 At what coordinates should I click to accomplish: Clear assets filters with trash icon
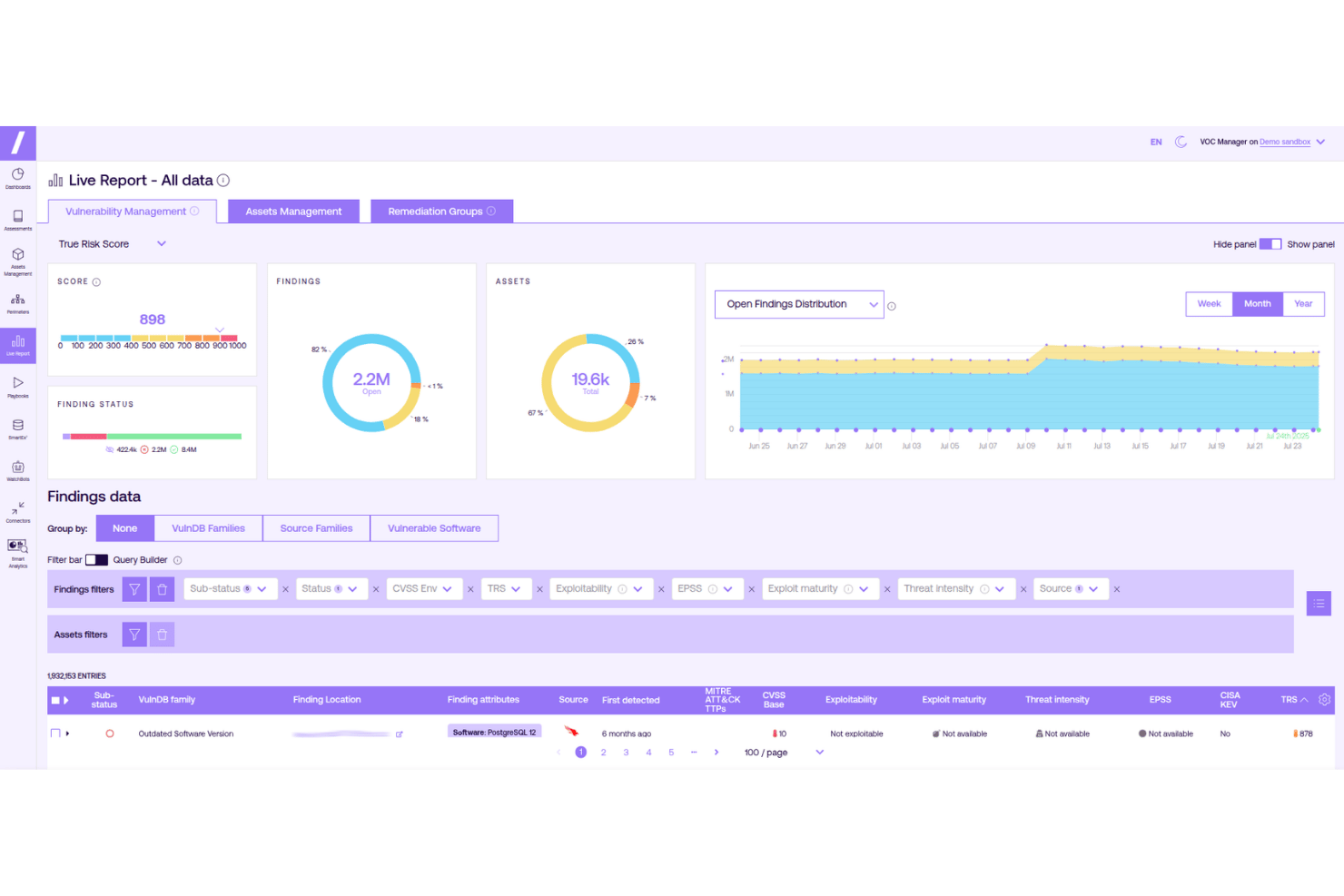[x=162, y=635]
